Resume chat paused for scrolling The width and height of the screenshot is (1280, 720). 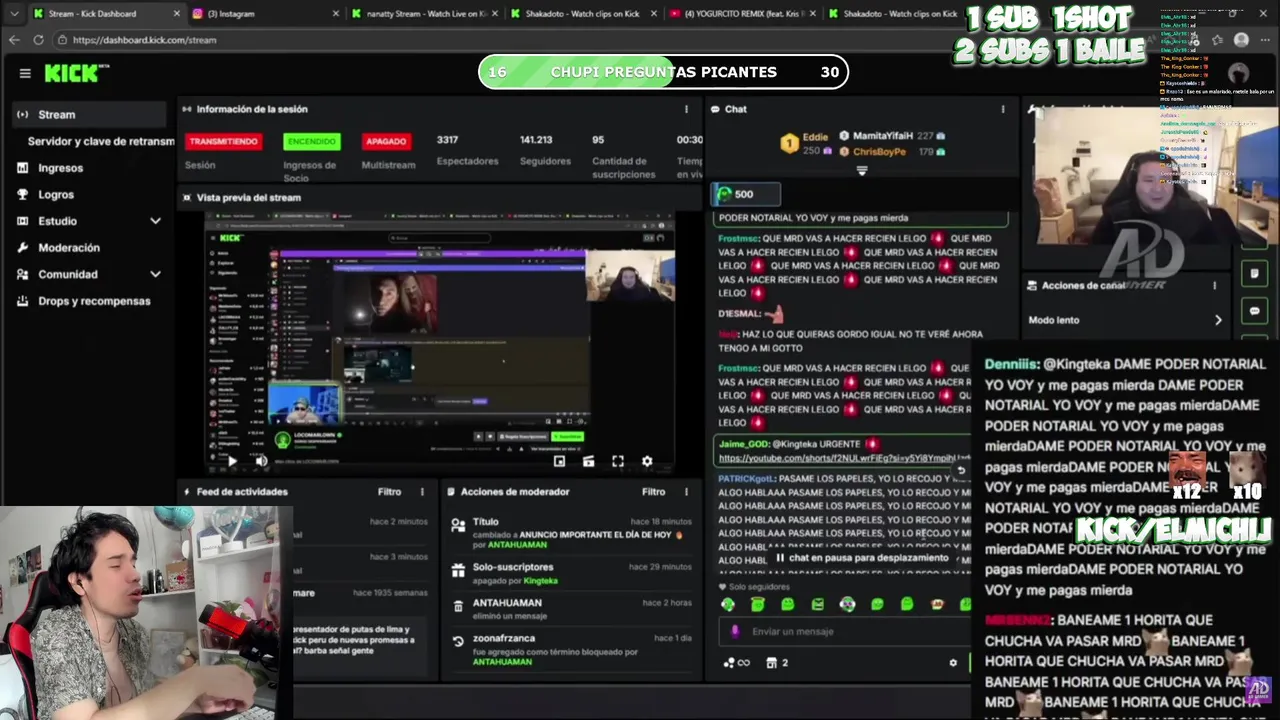[x=862, y=558]
